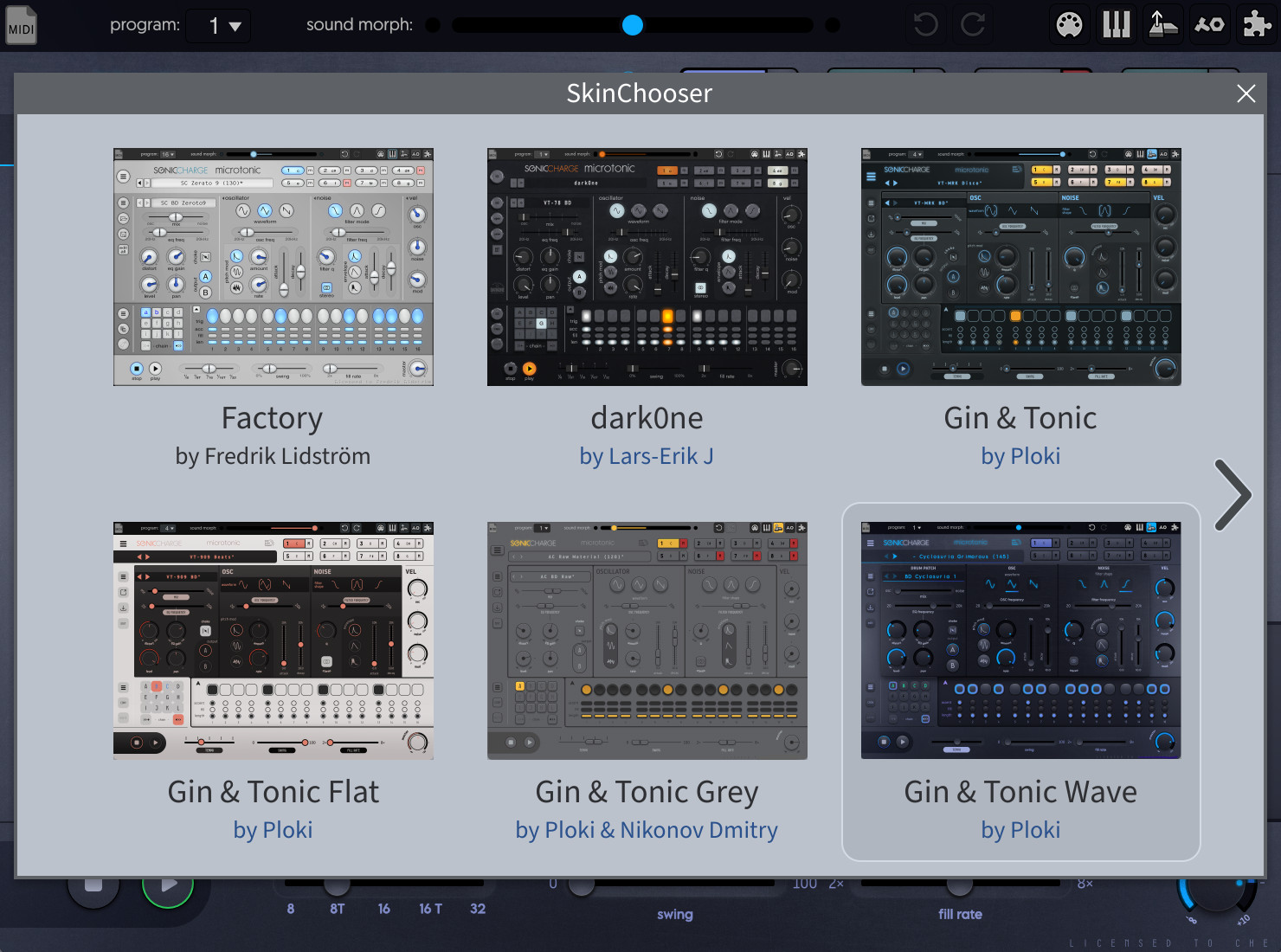The width and height of the screenshot is (1281, 952).
Task: Click the master volume knob
Action: click(x=1215, y=893)
